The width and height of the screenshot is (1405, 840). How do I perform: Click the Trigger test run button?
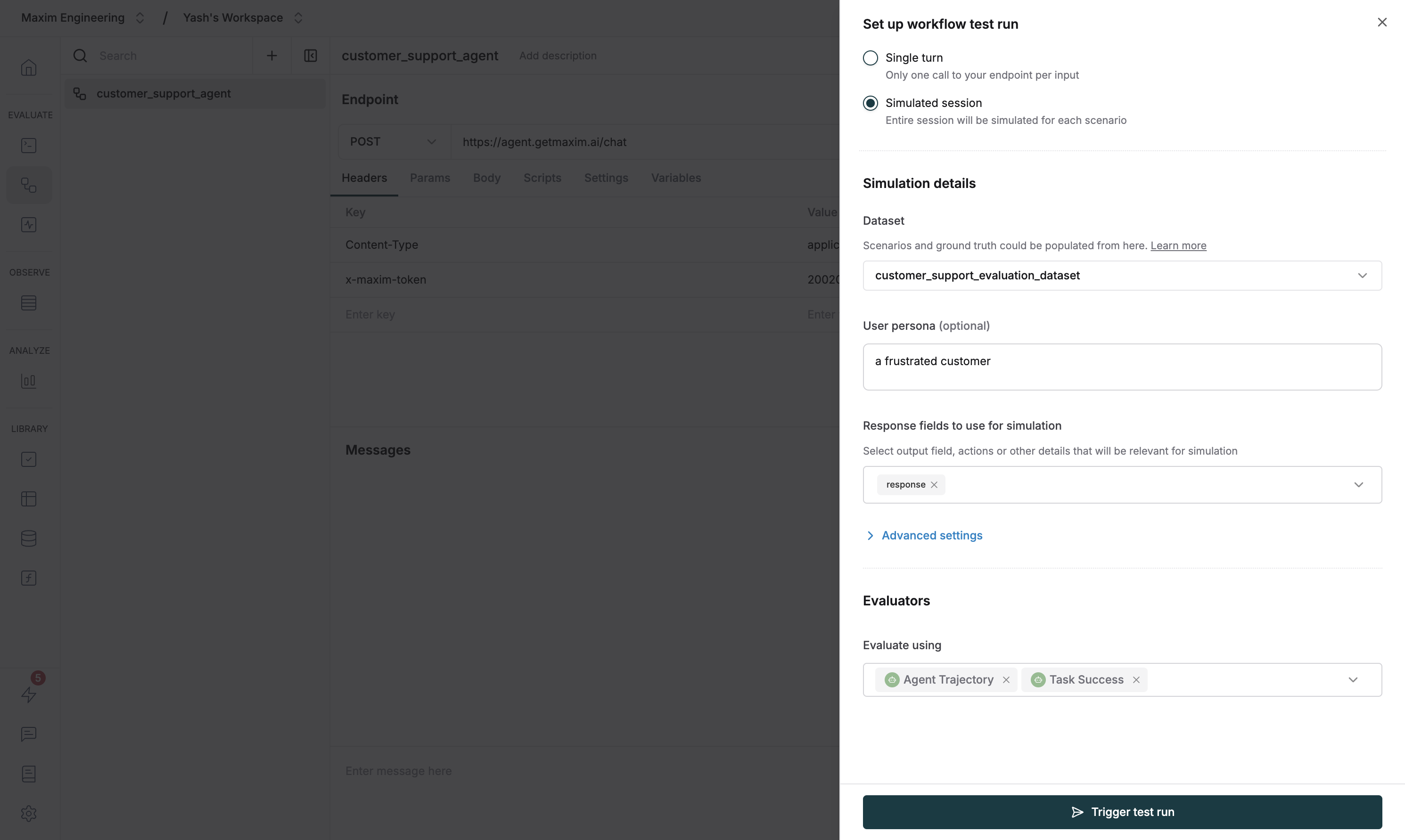click(1121, 812)
